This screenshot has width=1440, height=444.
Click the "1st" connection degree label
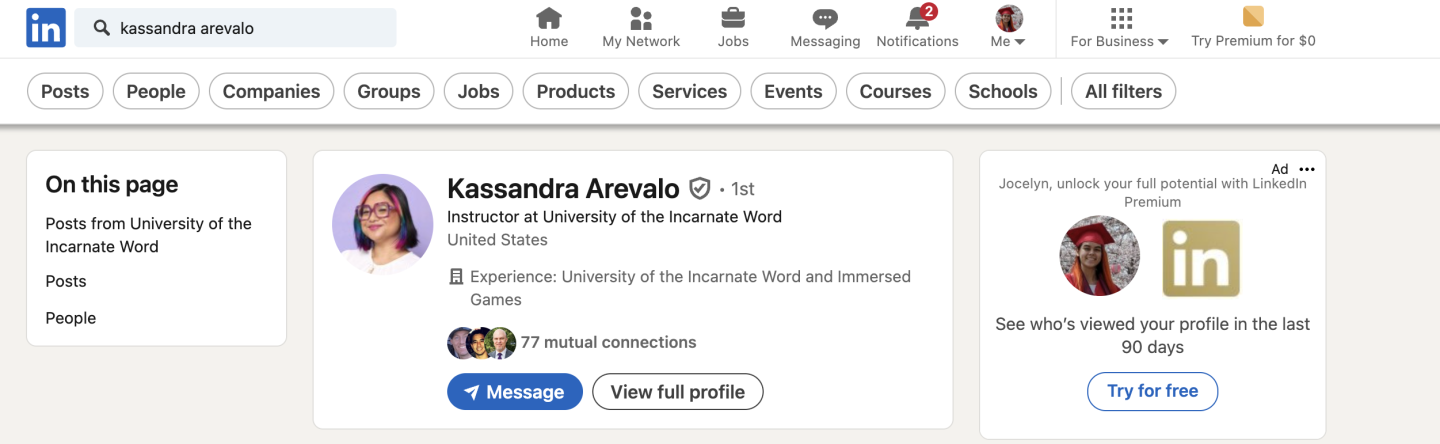click(742, 189)
